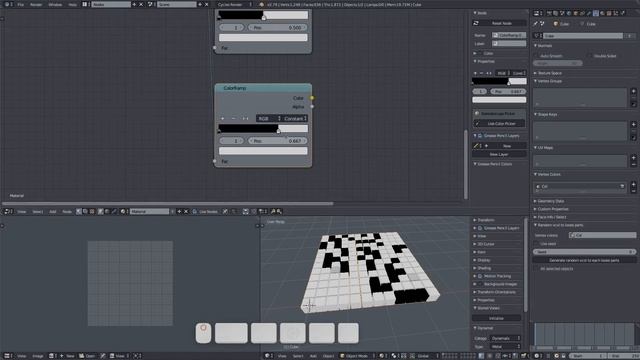
Task: Collapse the Vertex Groups panel
Action: click(x=549, y=81)
